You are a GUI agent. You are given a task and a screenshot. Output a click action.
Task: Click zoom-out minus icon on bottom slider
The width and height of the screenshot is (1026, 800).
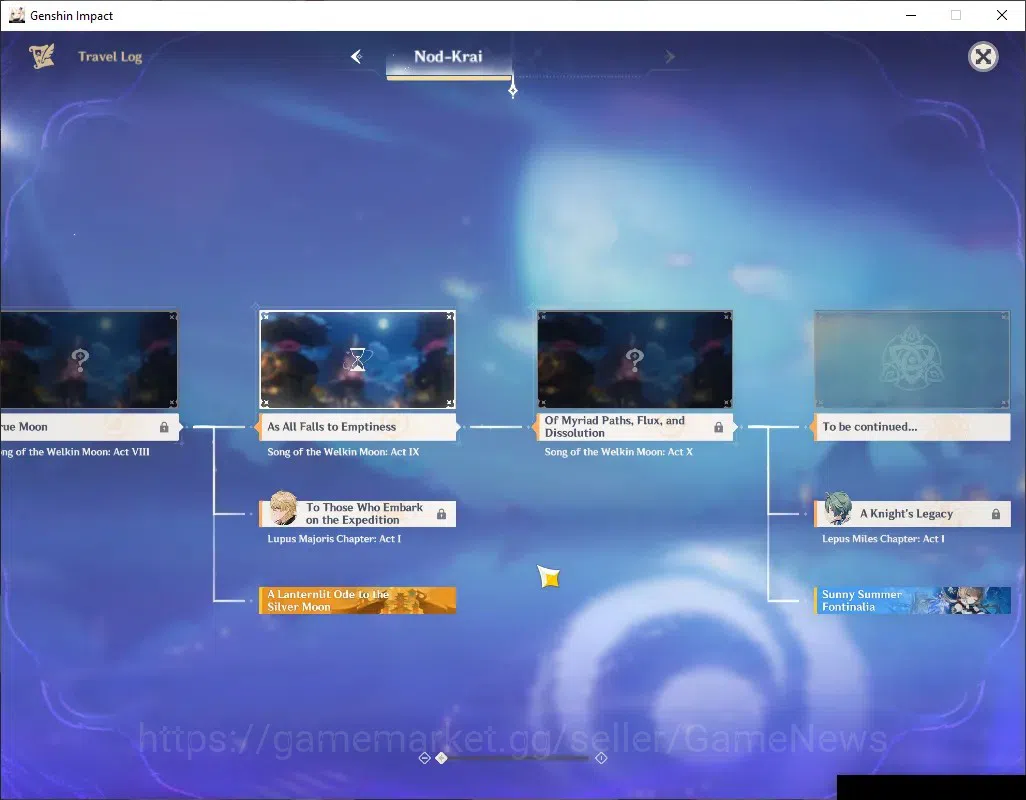click(x=425, y=758)
